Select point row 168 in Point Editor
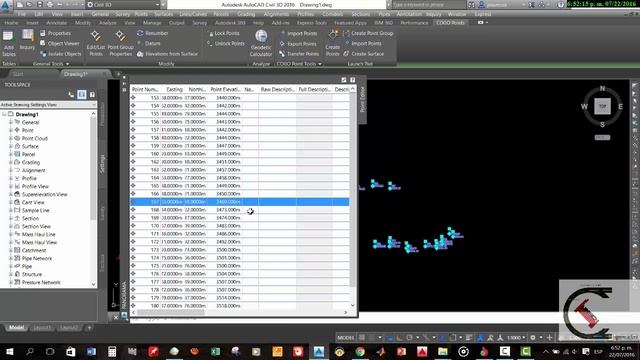The height and width of the screenshot is (360, 640). tap(240, 210)
